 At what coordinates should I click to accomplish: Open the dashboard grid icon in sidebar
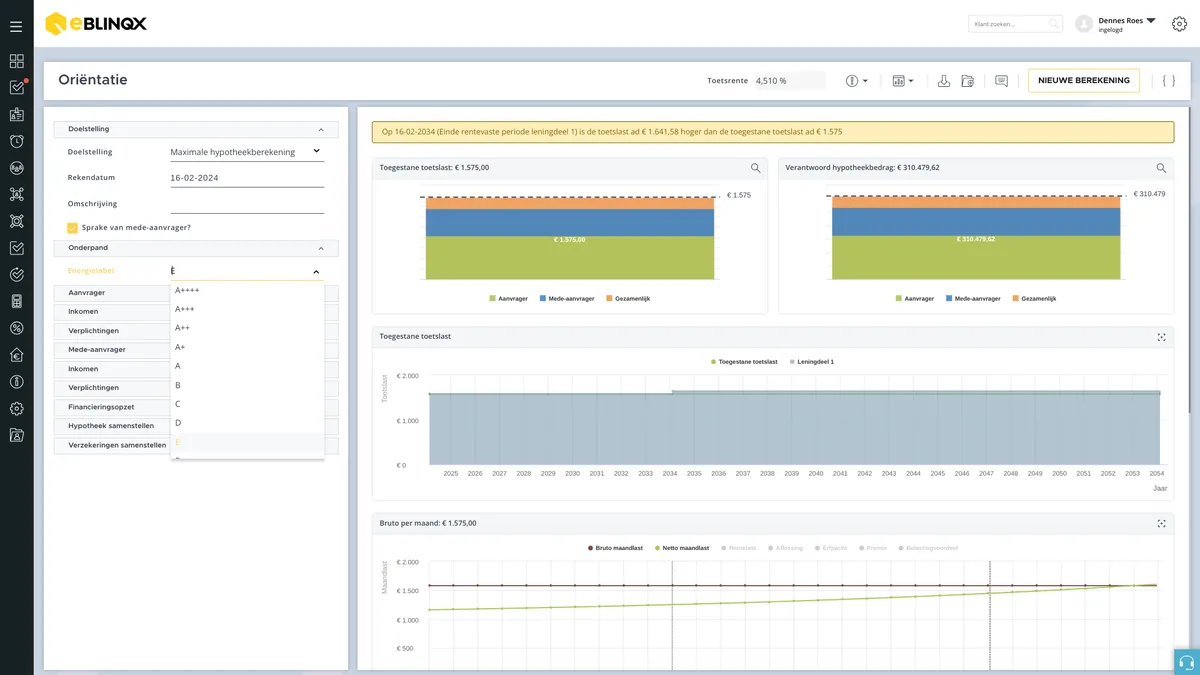pyautogui.click(x=16, y=61)
